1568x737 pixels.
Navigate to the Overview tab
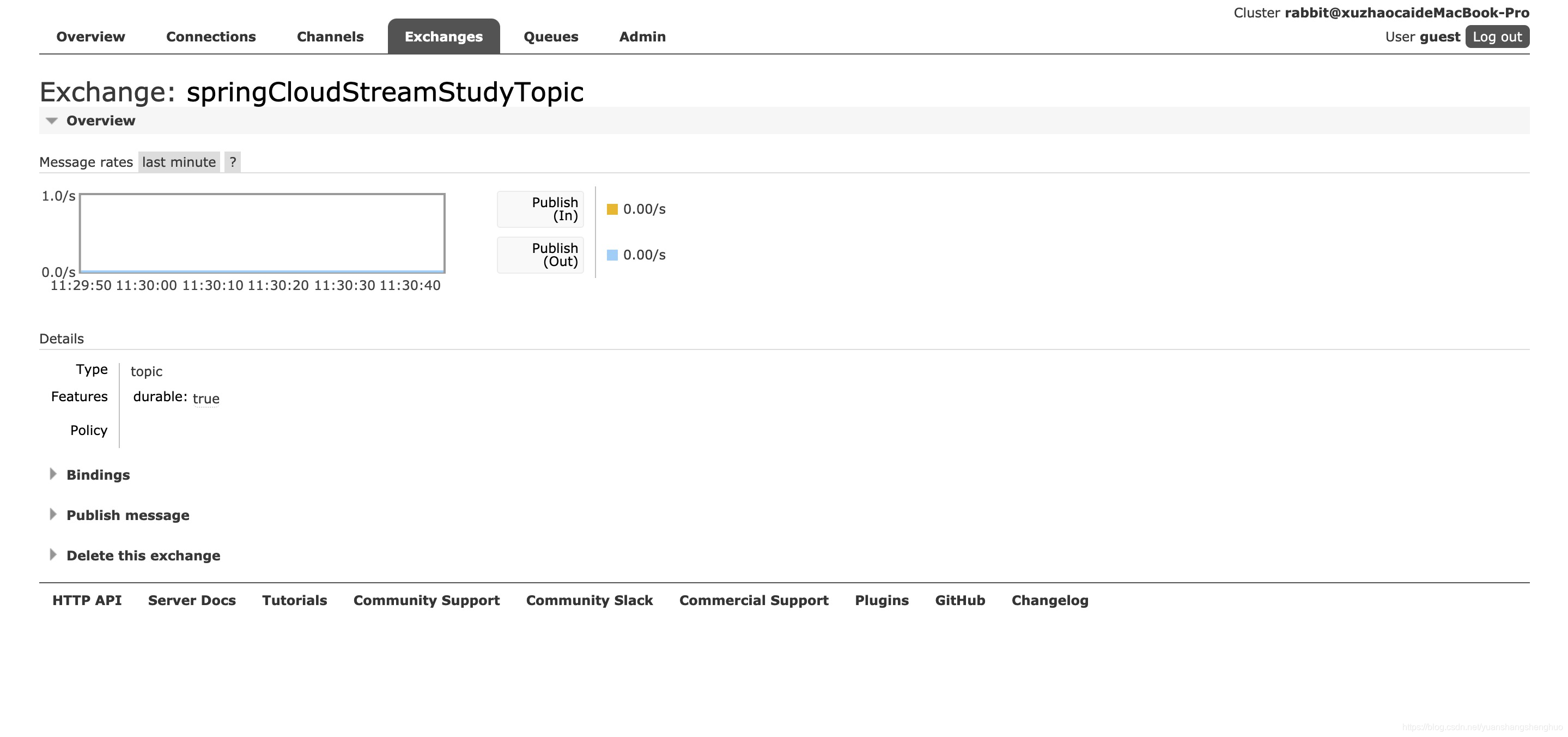point(91,35)
